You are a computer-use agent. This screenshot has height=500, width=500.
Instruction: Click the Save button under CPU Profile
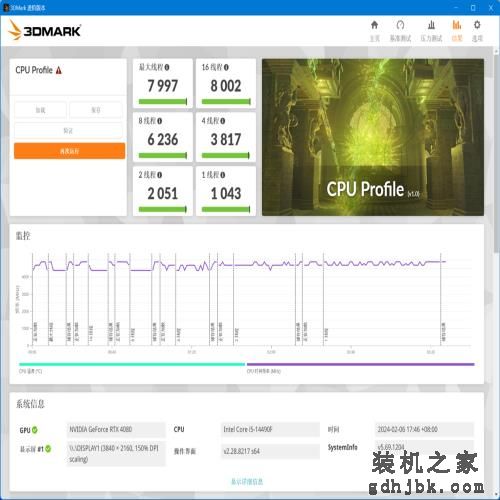pos(96,110)
